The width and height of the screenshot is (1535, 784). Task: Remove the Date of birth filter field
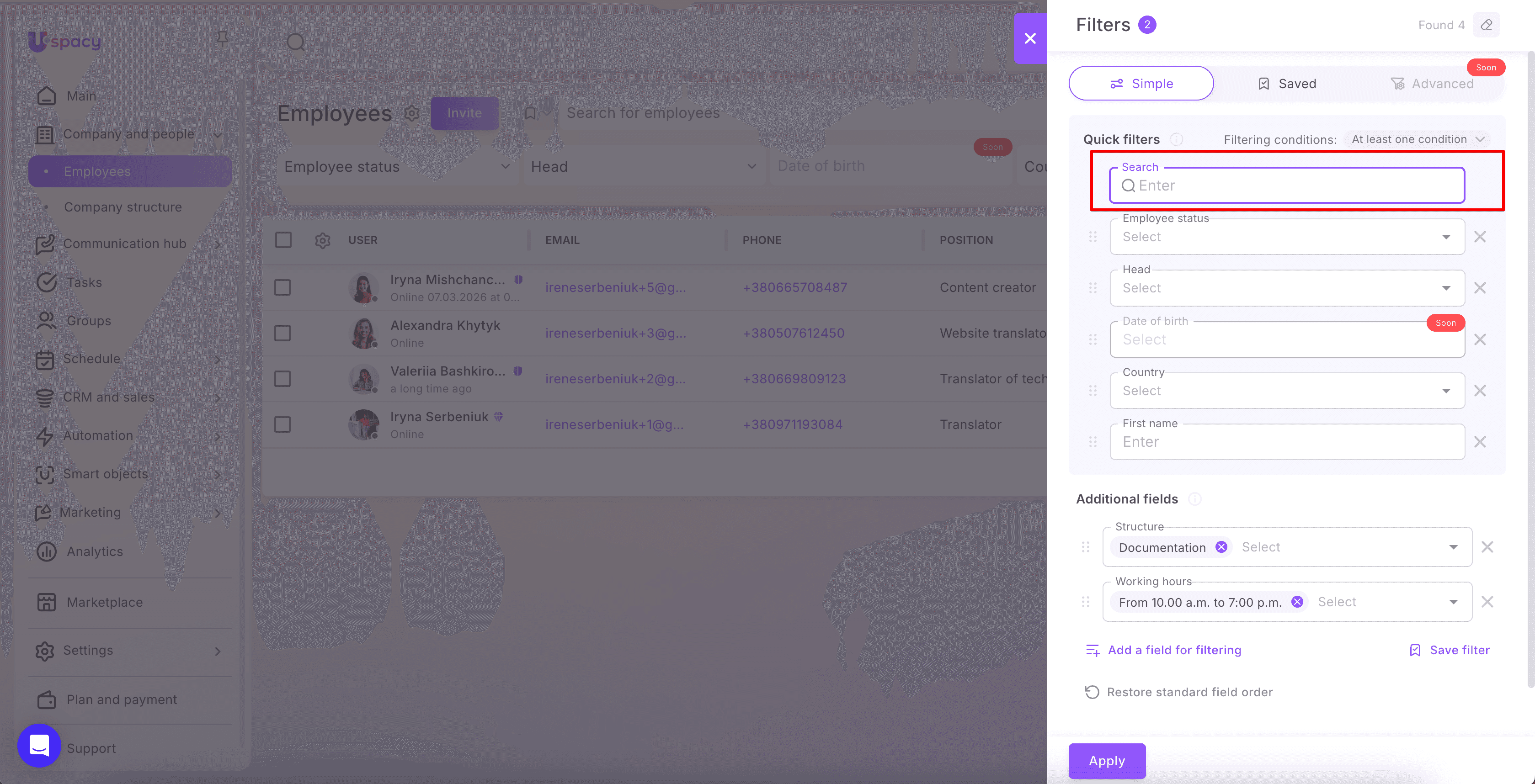(1480, 339)
